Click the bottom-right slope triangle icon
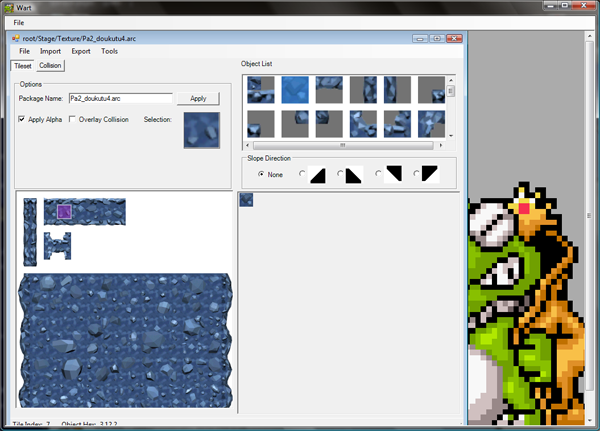The height and width of the screenshot is (431, 600). coord(318,175)
